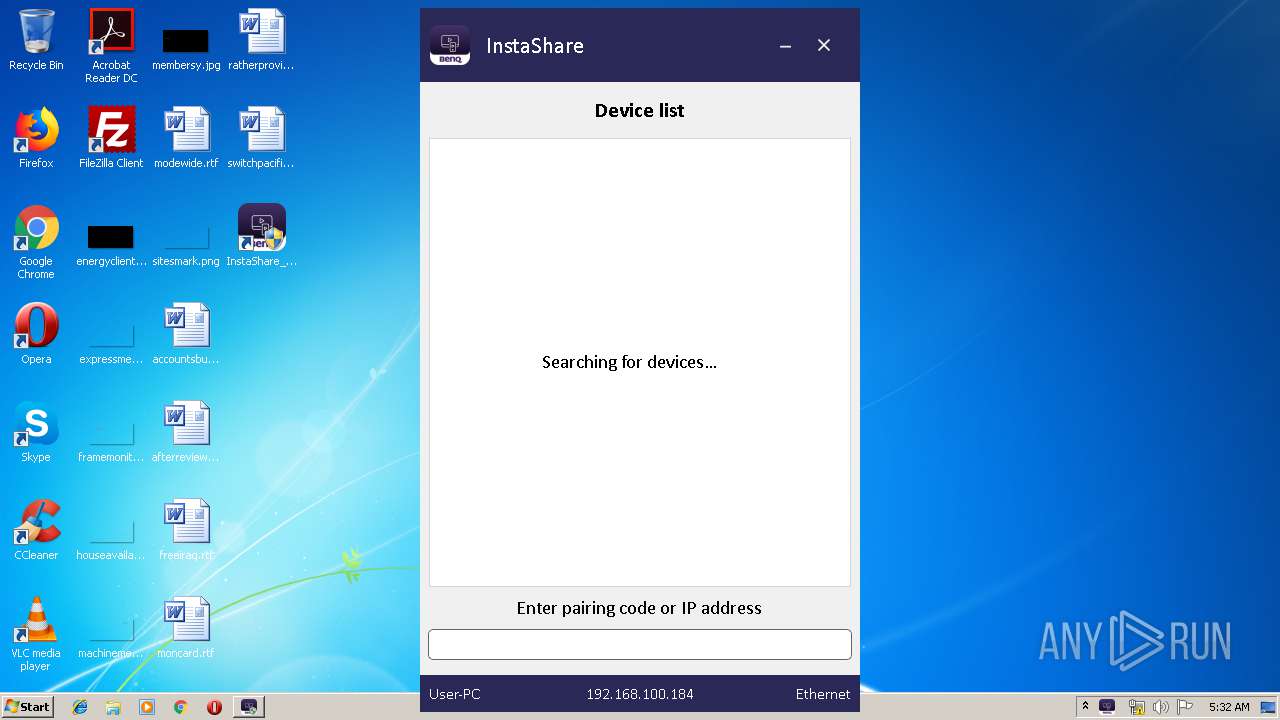Select the ratherprovi... Word document icon
The image size is (1280, 720).
tap(261, 40)
